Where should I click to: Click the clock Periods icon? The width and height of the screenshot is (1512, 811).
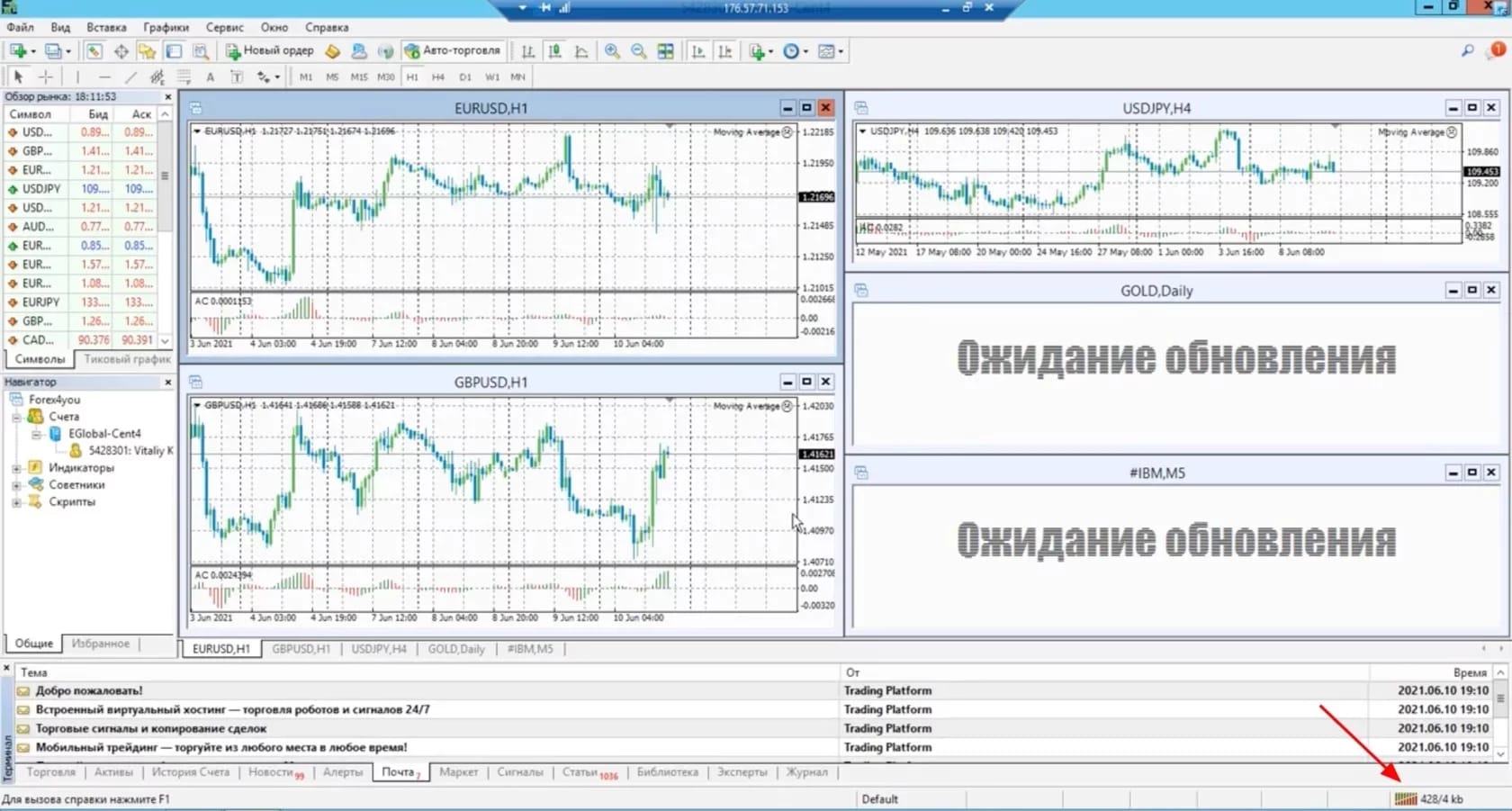(791, 51)
